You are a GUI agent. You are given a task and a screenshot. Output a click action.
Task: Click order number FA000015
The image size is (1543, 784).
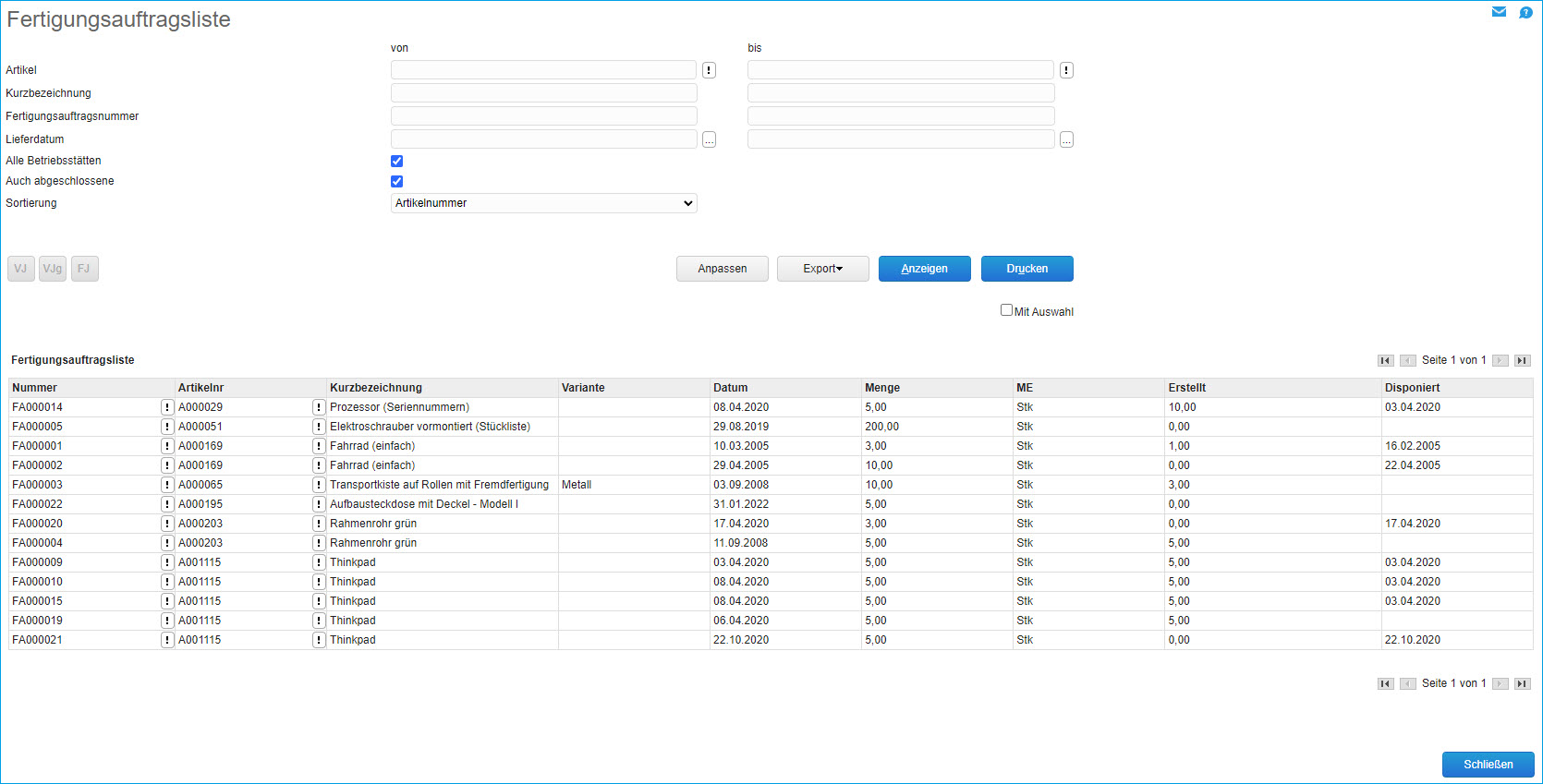[x=38, y=601]
